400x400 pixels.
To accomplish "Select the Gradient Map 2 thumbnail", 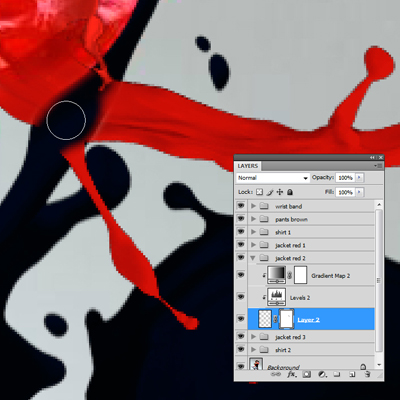I will point(277,275).
